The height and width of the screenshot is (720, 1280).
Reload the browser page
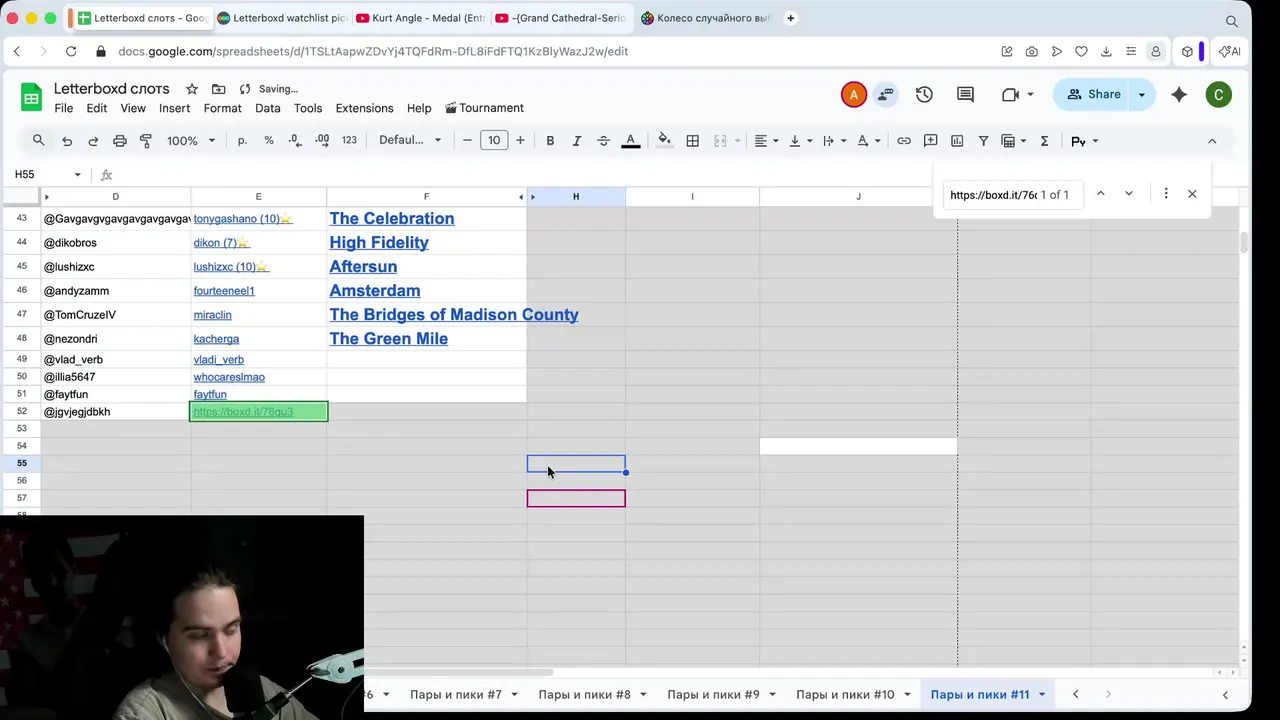click(x=71, y=51)
